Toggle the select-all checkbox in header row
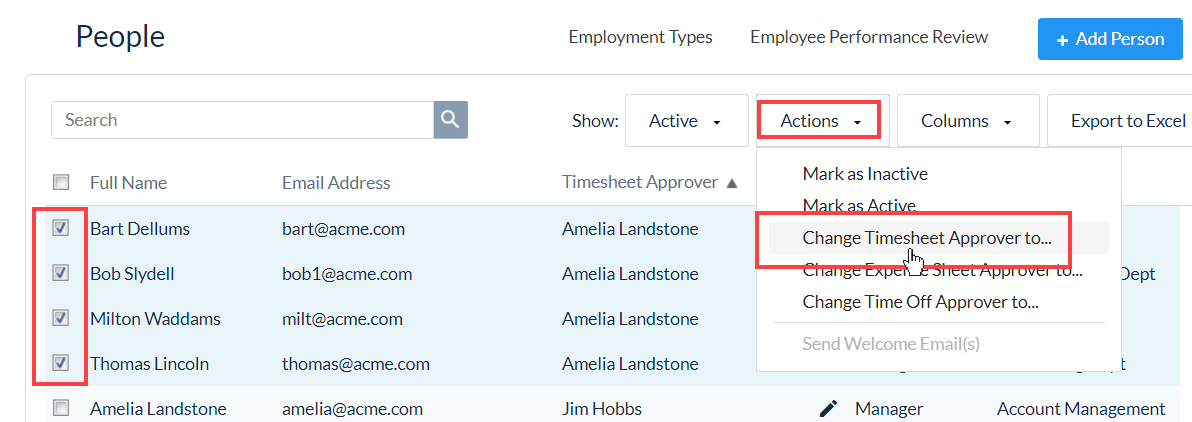Viewport: 1192px width, 422px height. pyautogui.click(x=61, y=182)
